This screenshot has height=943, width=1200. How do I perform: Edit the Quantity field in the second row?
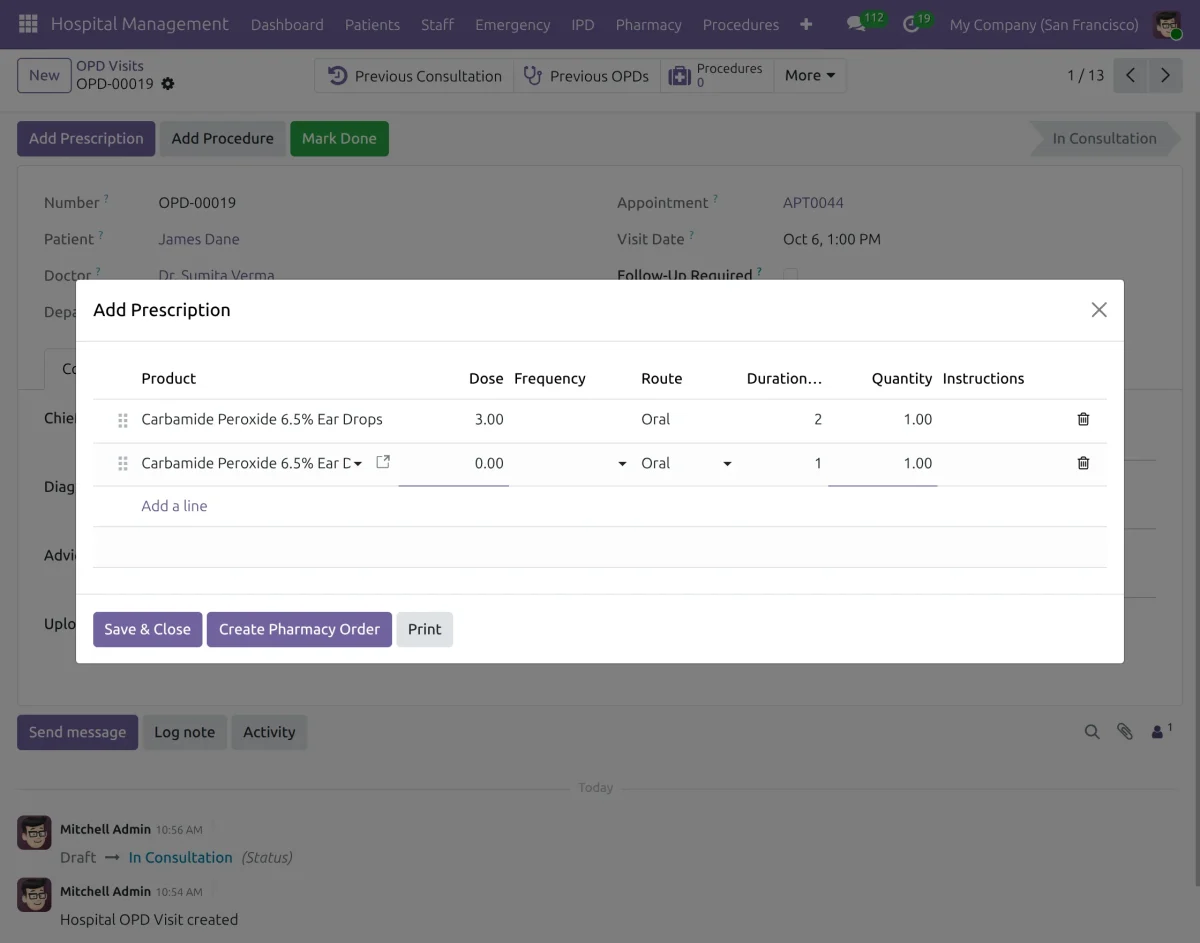(882, 463)
